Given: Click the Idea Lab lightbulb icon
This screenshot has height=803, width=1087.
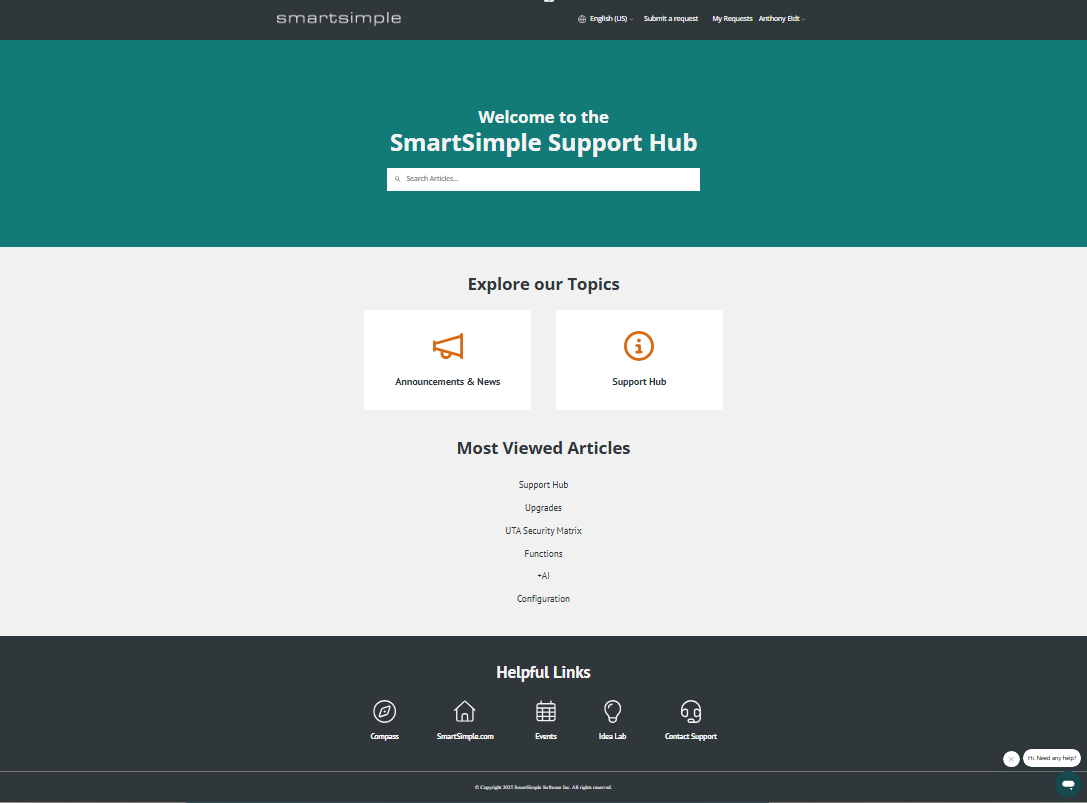Looking at the screenshot, I should pos(612,711).
